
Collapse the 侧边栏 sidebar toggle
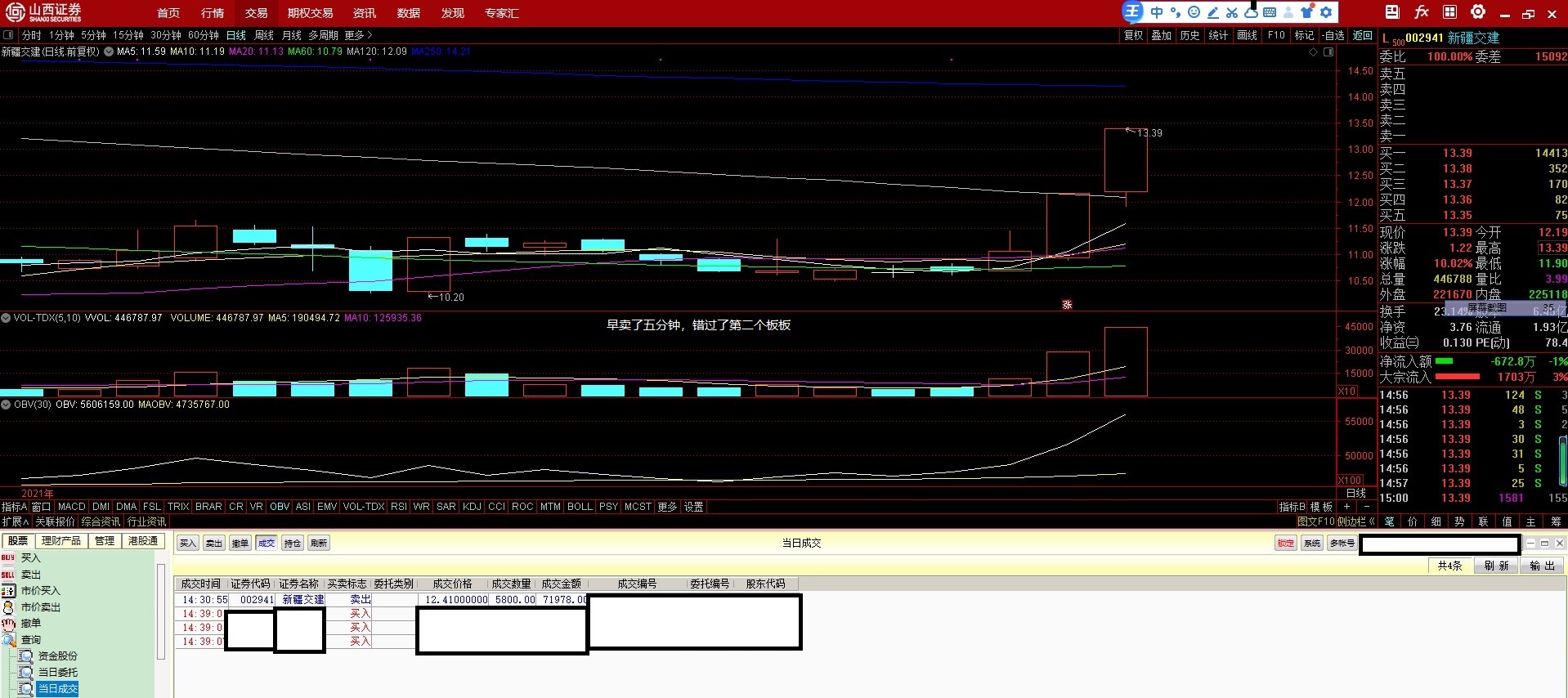tap(1358, 521)
